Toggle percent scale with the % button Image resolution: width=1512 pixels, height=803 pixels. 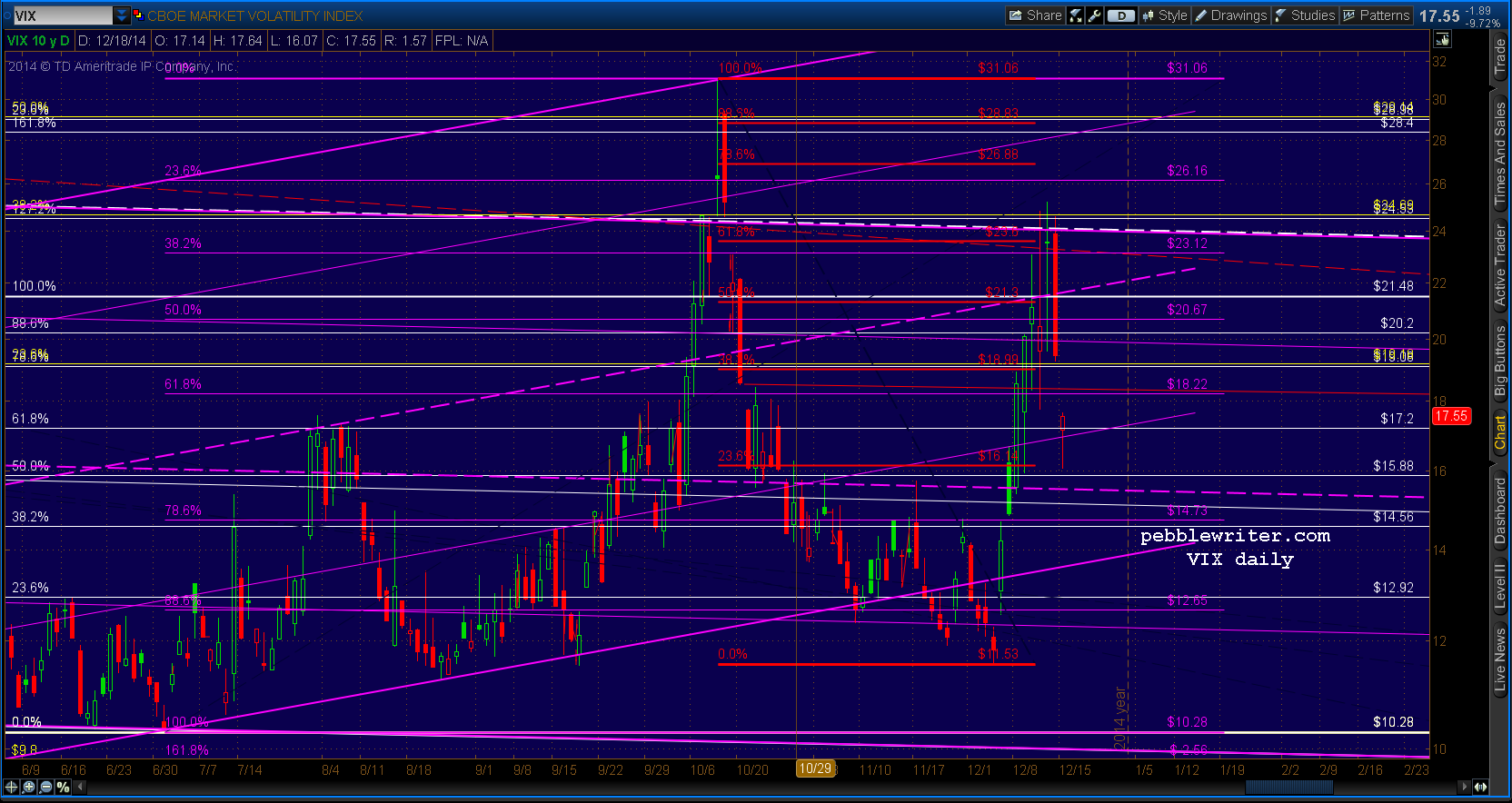[63, 787]
